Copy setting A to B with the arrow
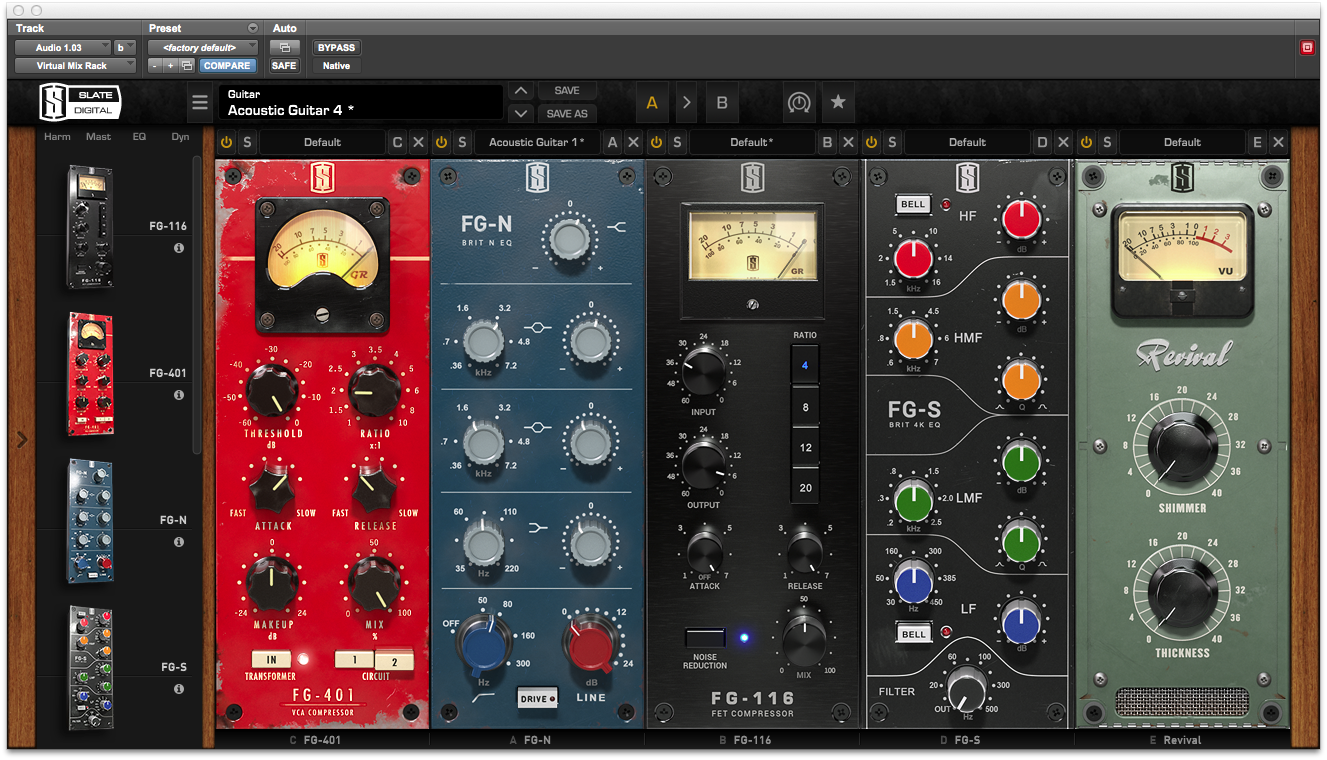The width and height of the screenshot is (1327, 760). click(x=687, y=103)
